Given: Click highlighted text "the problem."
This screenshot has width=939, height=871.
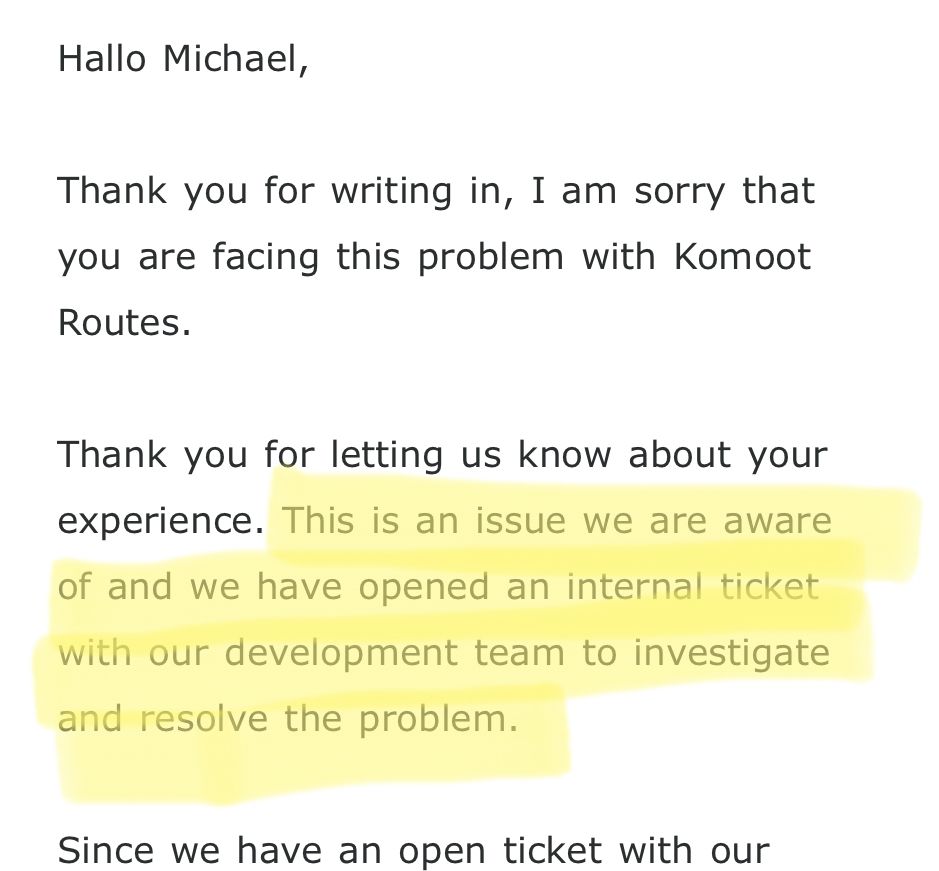Looking at the screenshot, I should point(401,718).
